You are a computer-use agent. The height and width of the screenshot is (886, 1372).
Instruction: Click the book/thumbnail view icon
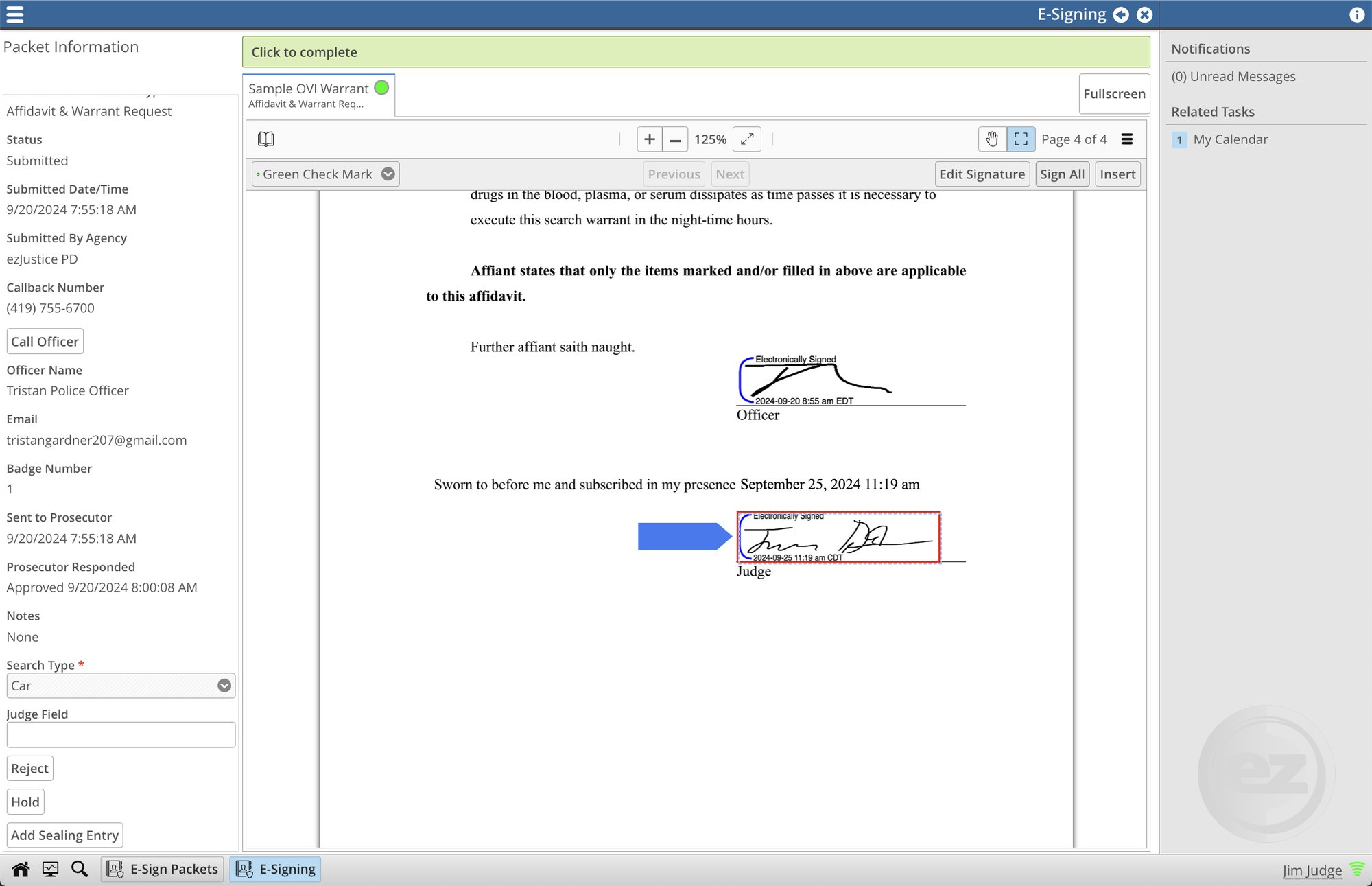click(x=267, y=139)
